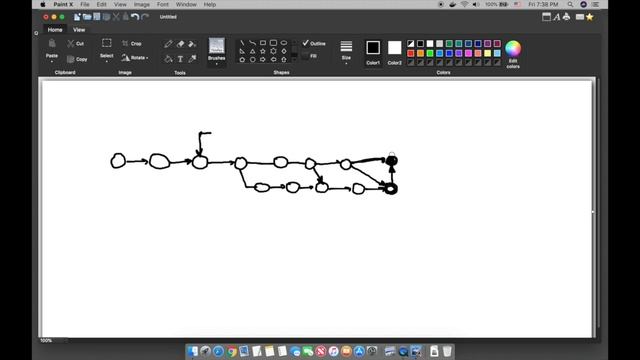Click the redo arrow icon
The image size is (640, 360).
tap(145, 17)
